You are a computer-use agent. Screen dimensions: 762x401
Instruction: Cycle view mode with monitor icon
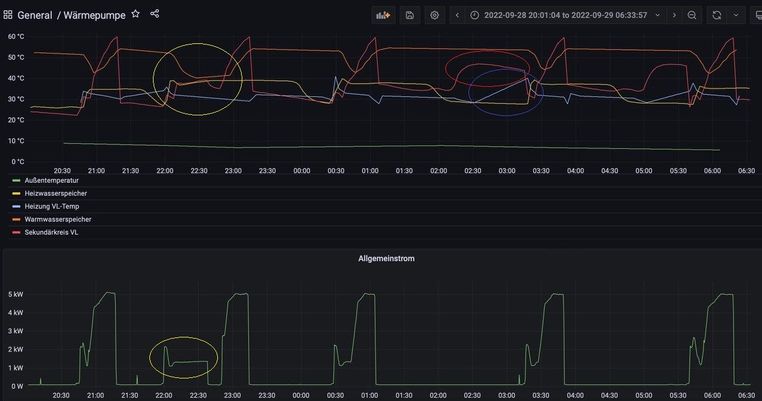tap(757, 15)
